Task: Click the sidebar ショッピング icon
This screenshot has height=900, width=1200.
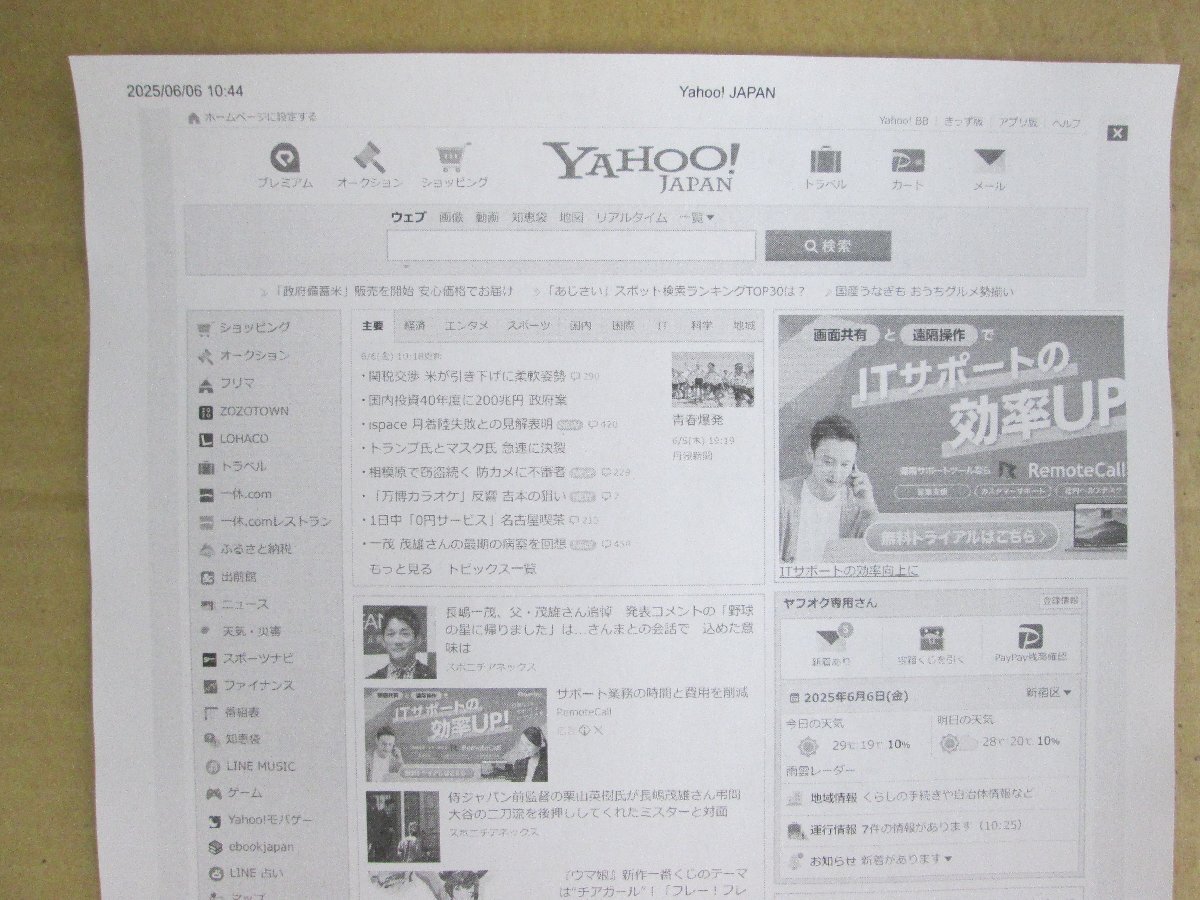Action: pyautogui.click(x=205, y=328)
